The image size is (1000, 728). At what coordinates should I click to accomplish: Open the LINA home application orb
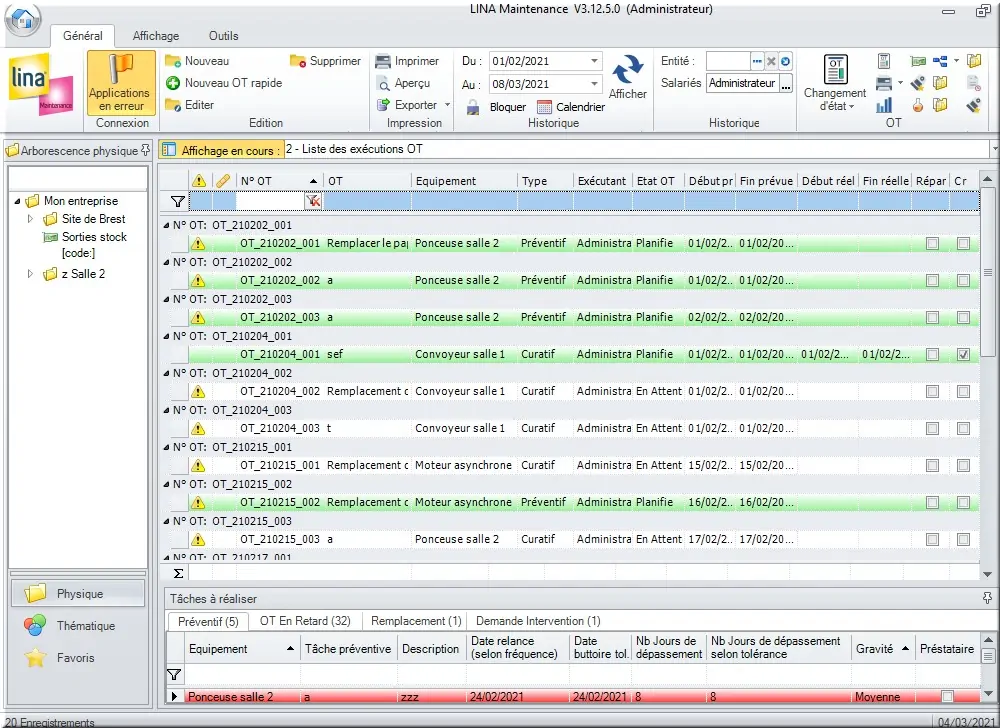click(23, 20)
